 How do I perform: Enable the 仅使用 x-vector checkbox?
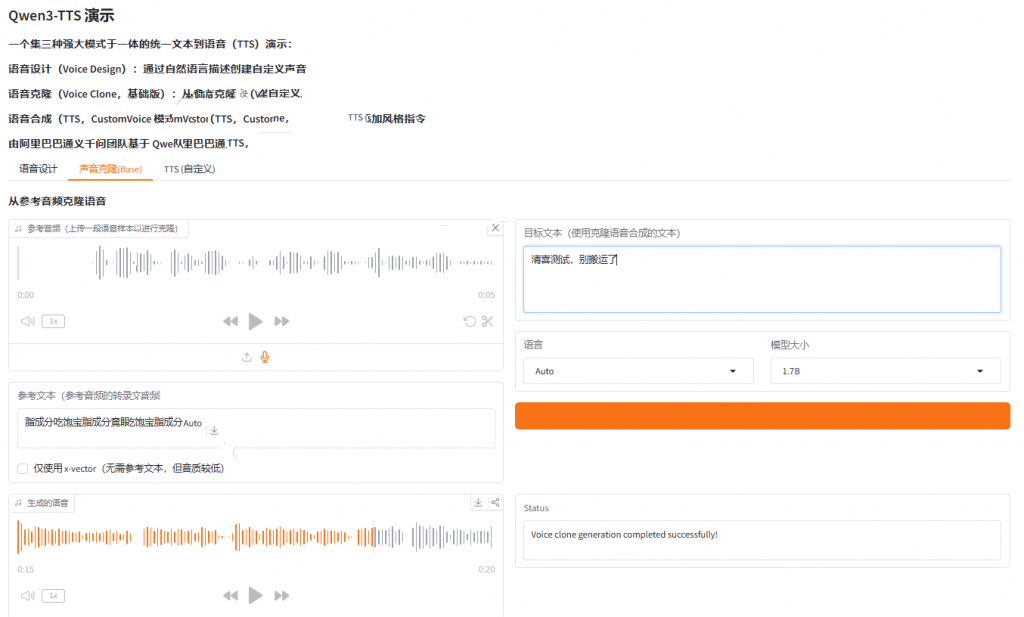23,468
